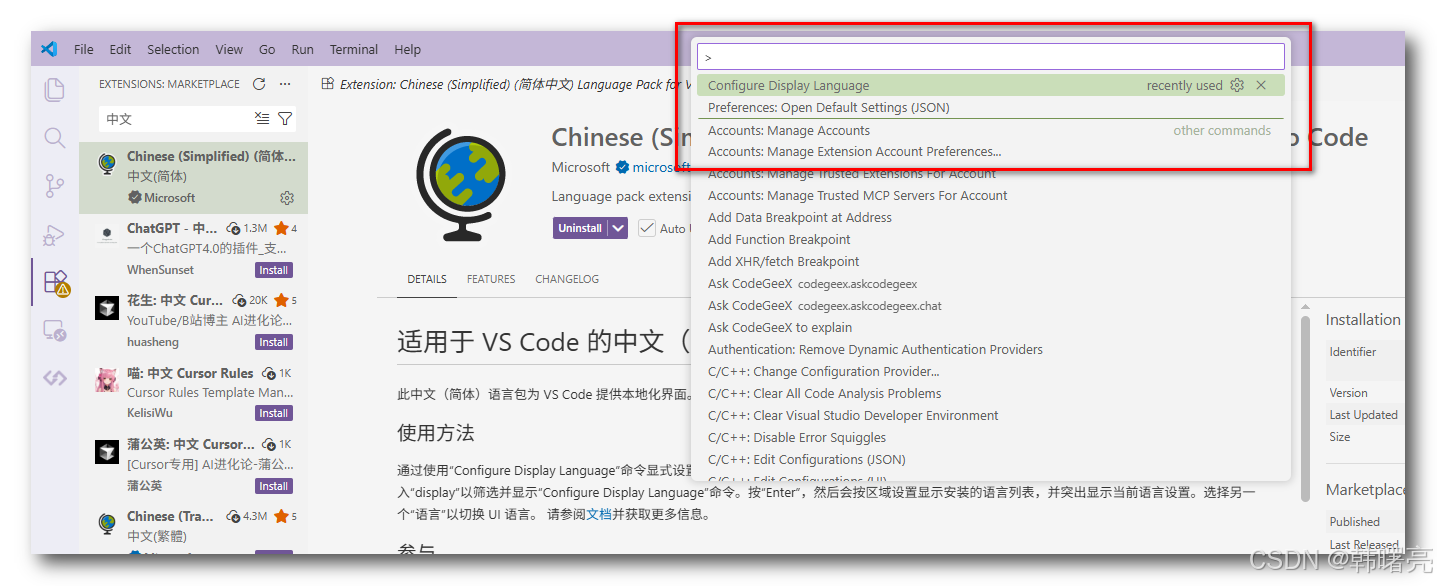Open the Uninstall dropdown arrow

click(x=619, y=228)
